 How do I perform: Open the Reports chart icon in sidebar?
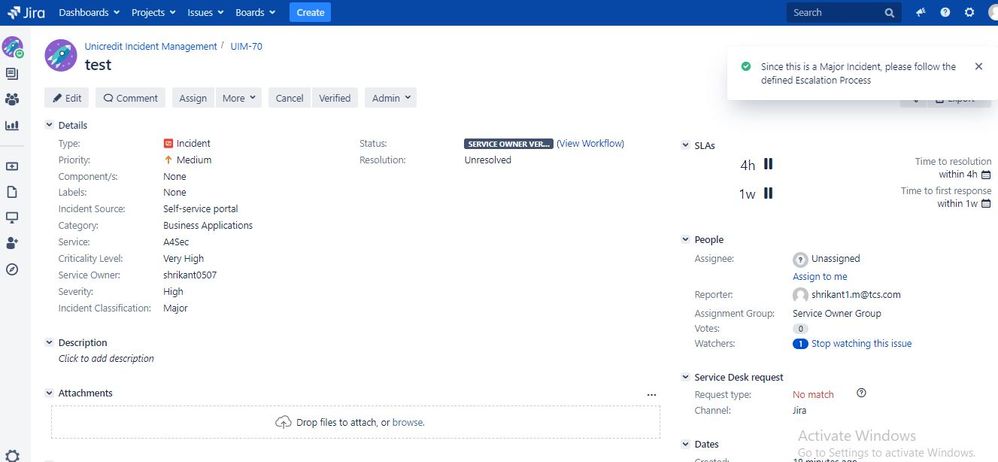[11, 125]
